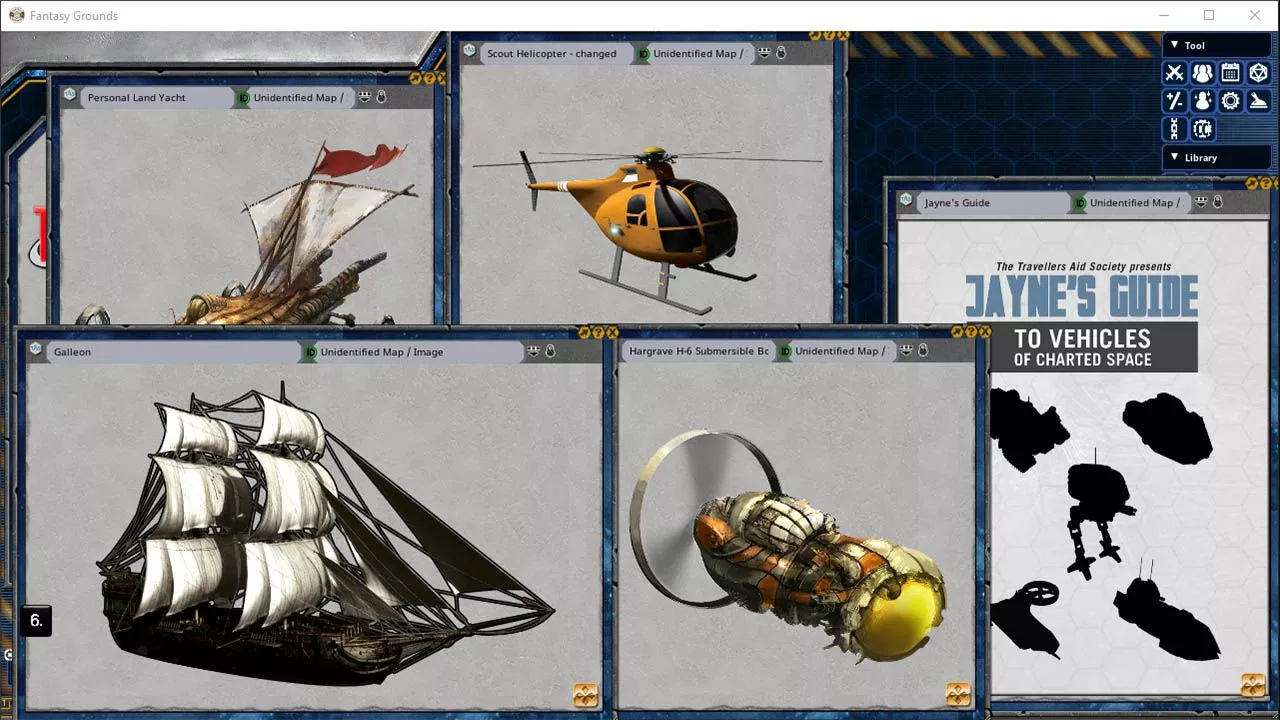
Task: Click the Galleon link icon
Action: pos(36,348)
